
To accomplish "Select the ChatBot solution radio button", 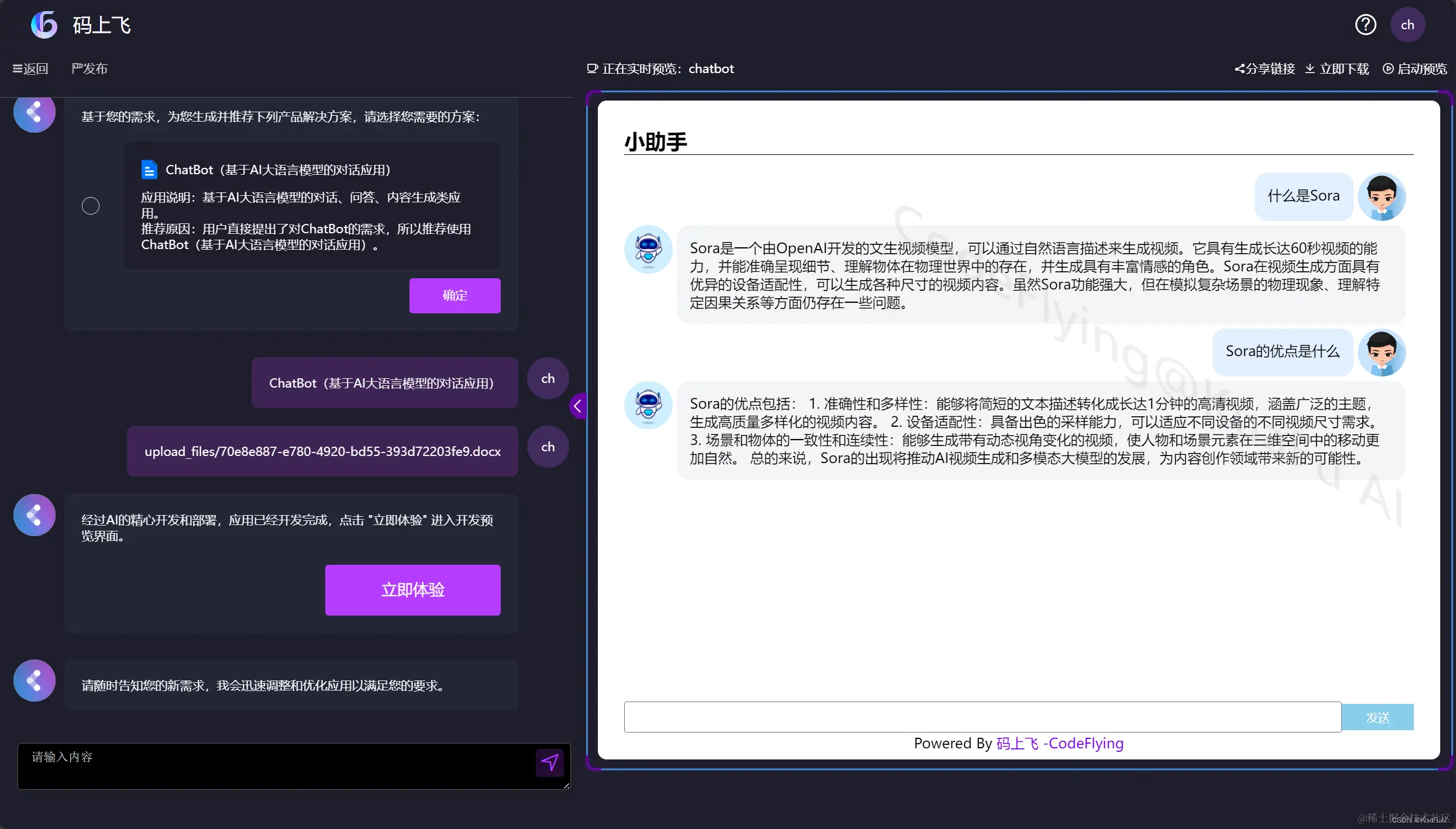I will tap(91, 206).
